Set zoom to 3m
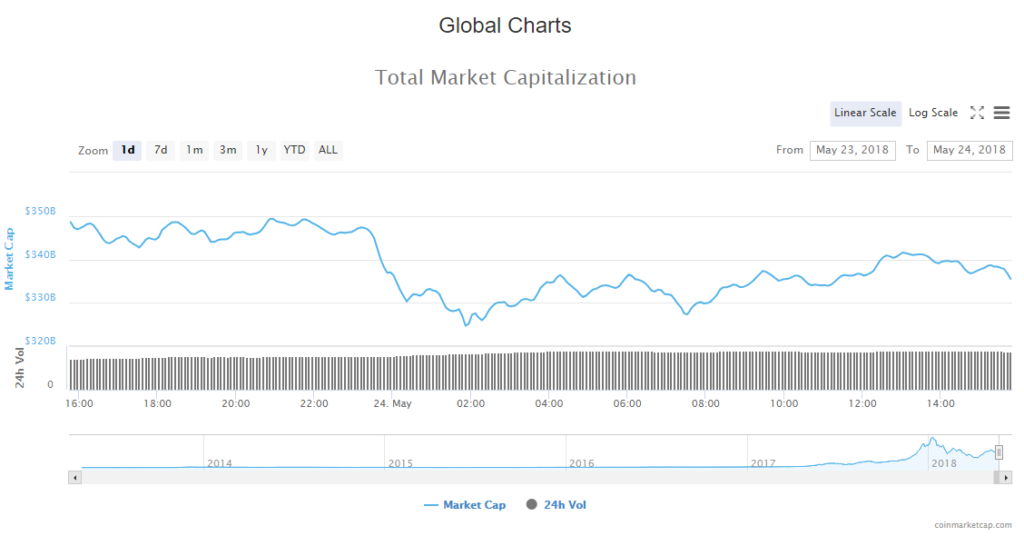The image size is (1024, 536). [x=228, y=150]
